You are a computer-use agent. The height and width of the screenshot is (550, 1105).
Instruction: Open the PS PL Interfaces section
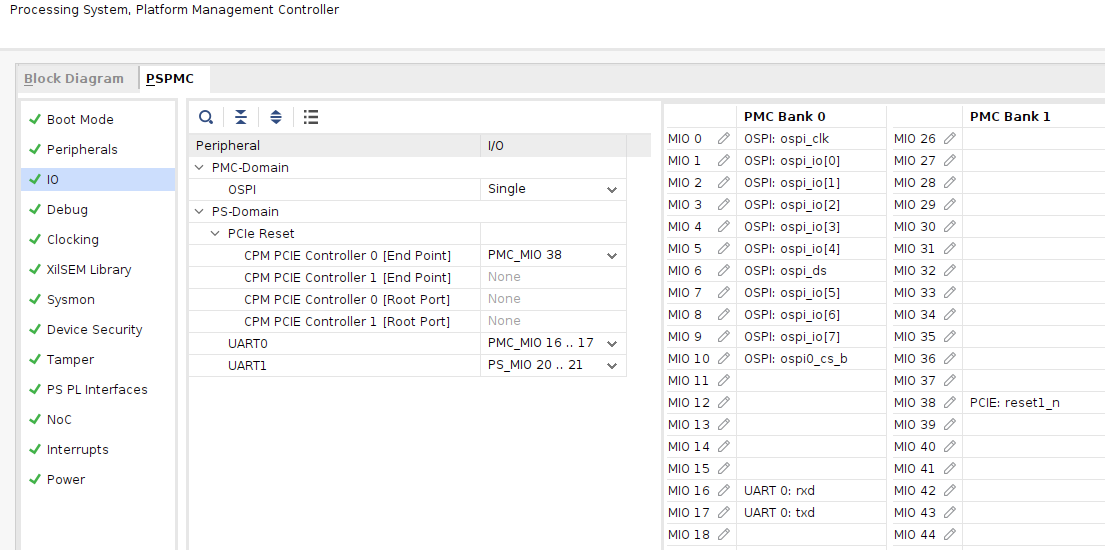point(96,389)
